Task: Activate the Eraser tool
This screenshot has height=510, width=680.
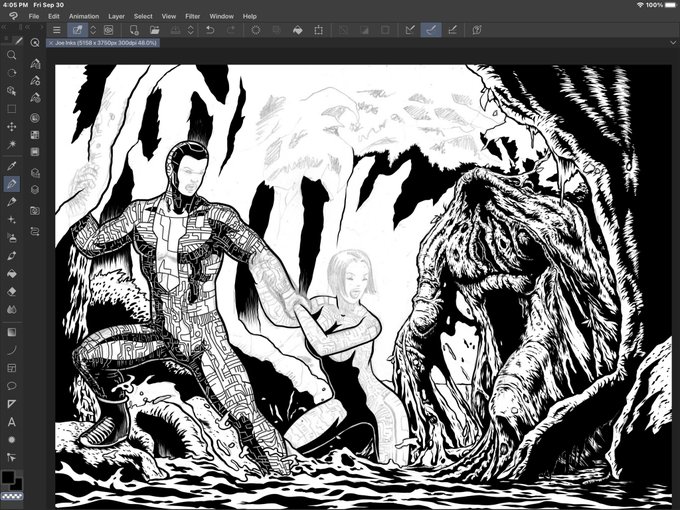Action: 11,290
